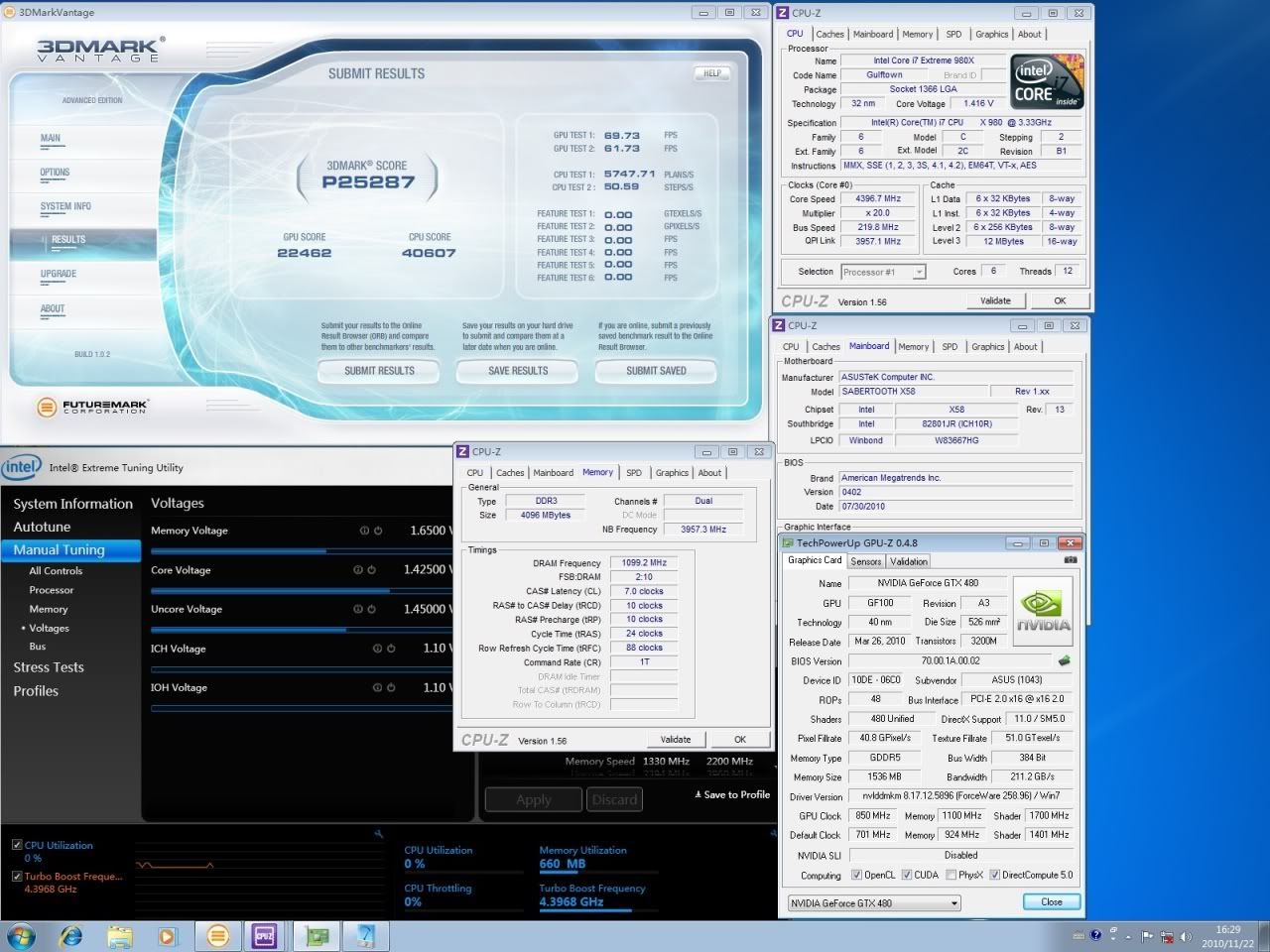Click the Memory Voltage info icon
Viewport: 1270px width, 952px height.
364,531
